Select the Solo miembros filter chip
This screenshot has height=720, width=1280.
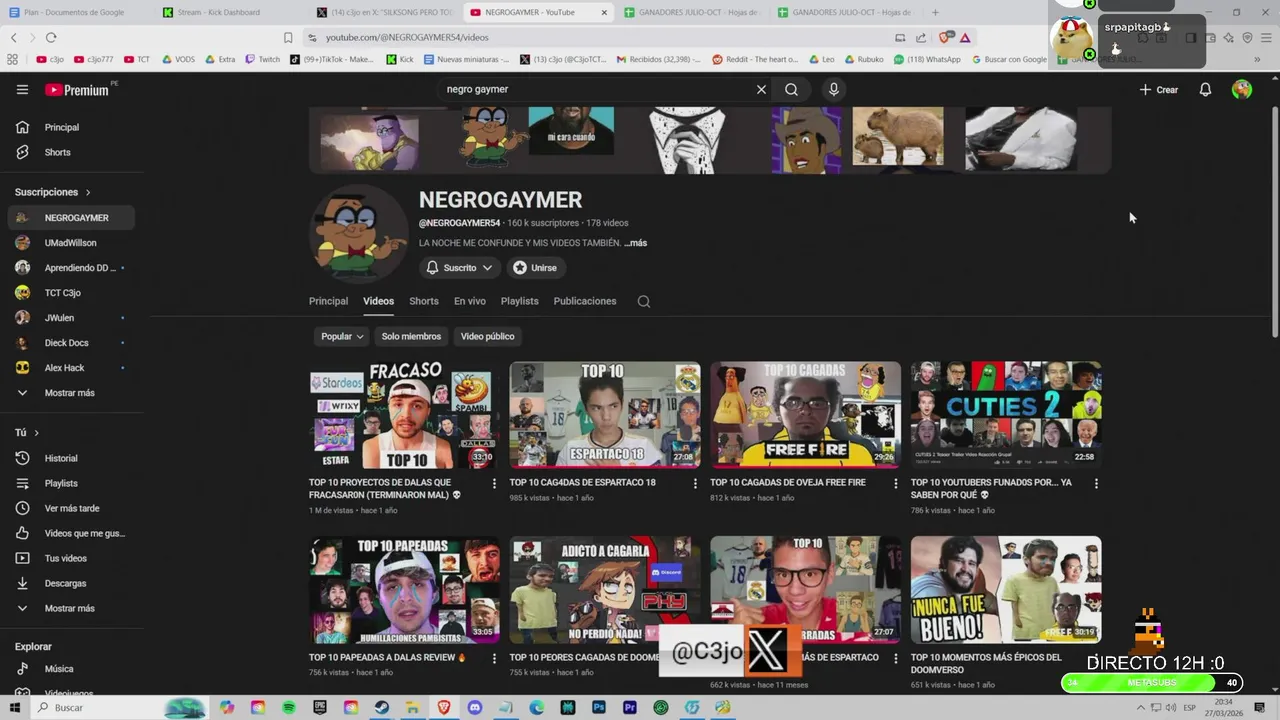point(411,336)
